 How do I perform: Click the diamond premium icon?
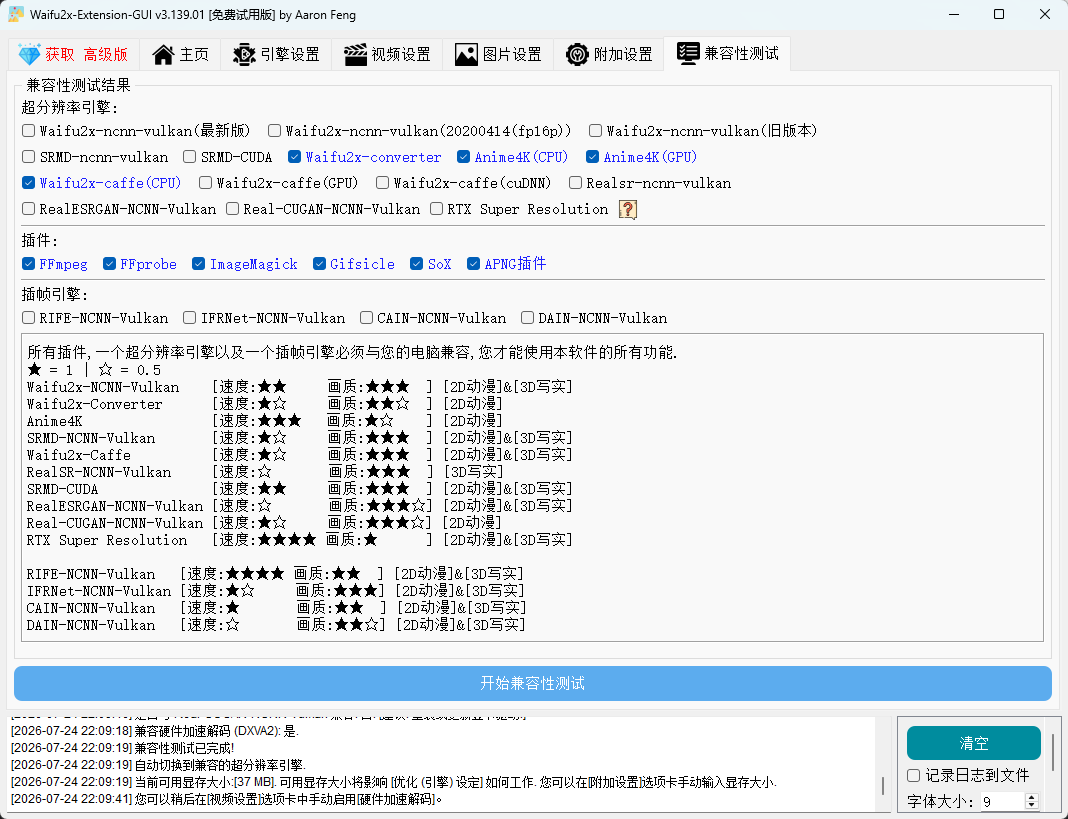[29, 55]
